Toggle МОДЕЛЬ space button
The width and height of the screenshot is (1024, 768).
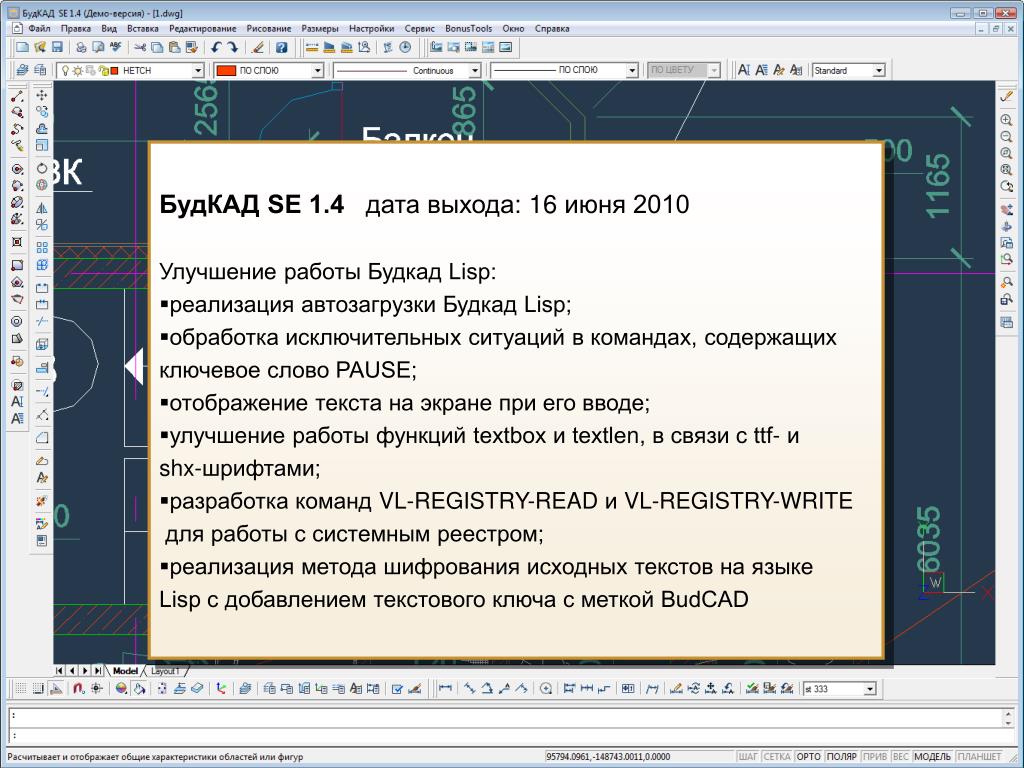pyautogui.click(x=933, y=756)
